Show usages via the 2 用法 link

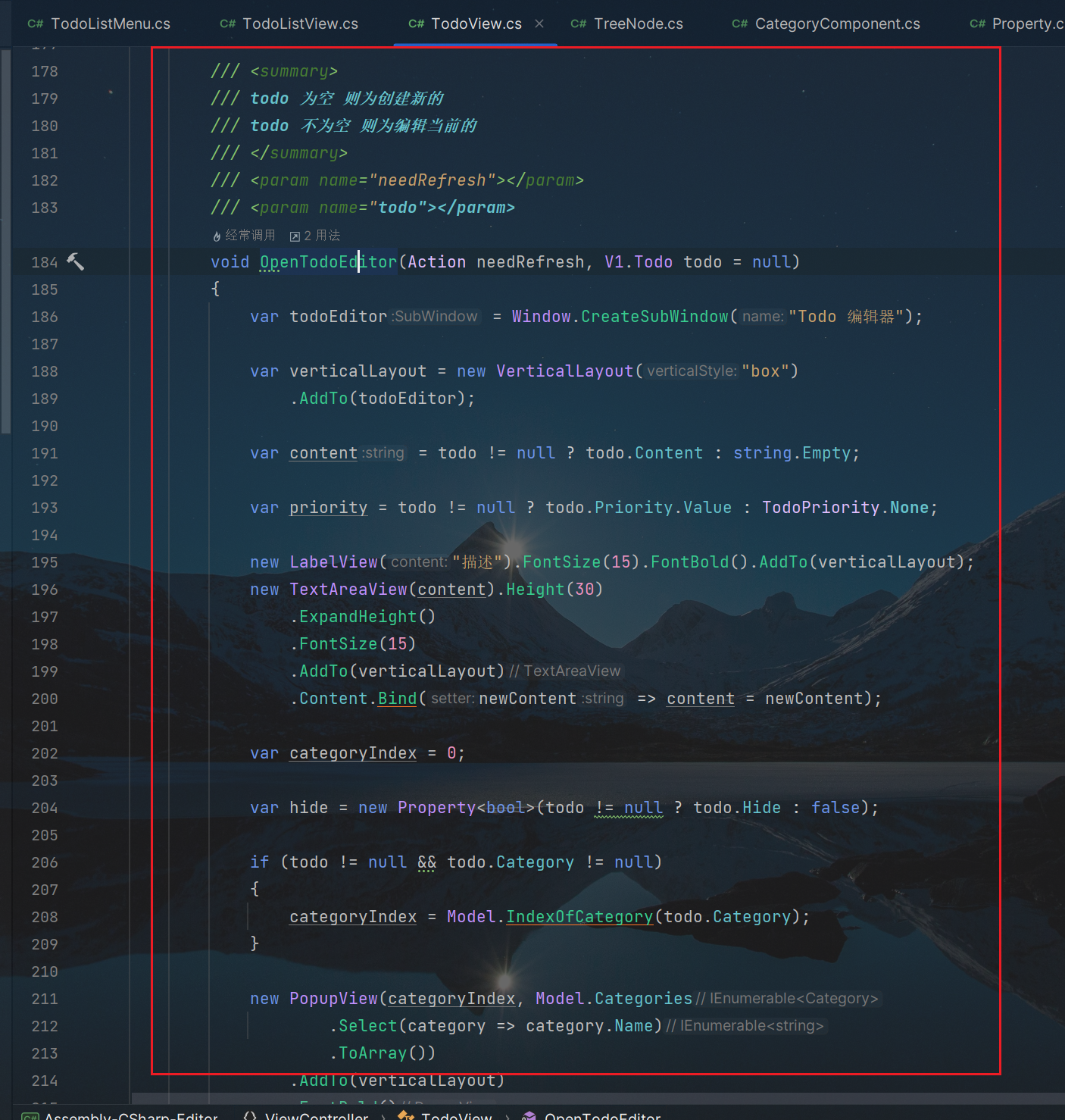coord(322,236)
